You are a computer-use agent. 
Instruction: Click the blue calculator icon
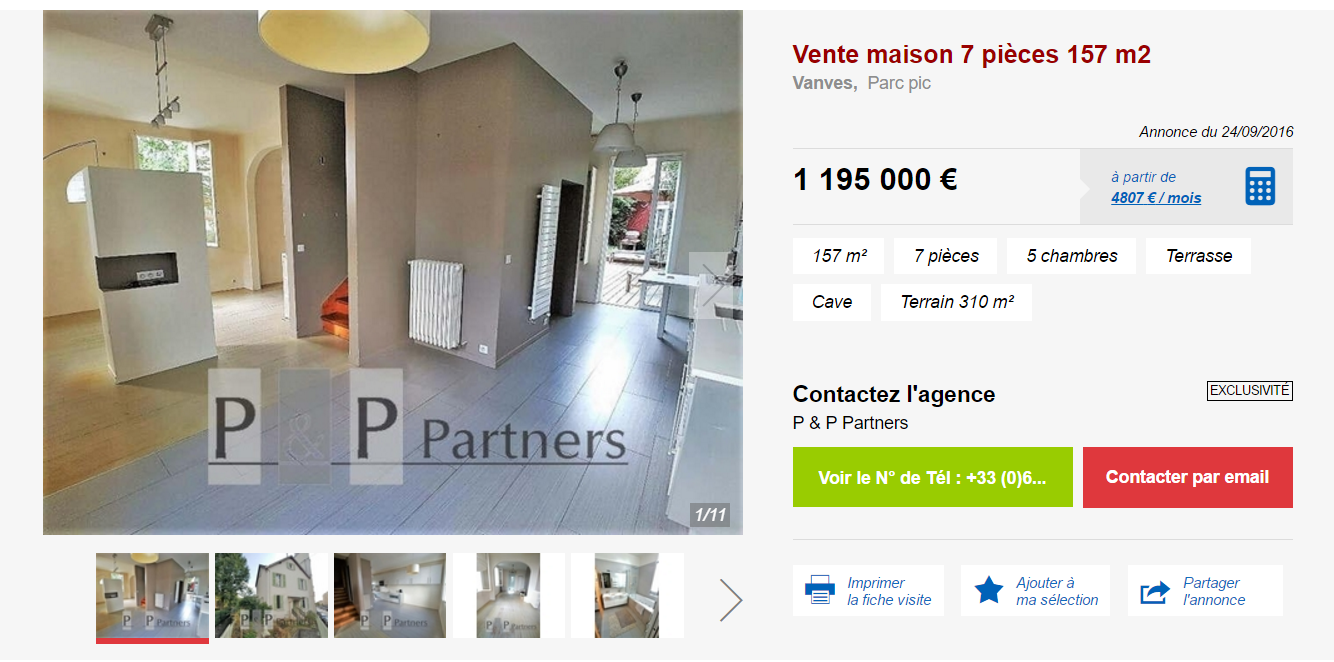1260,186
